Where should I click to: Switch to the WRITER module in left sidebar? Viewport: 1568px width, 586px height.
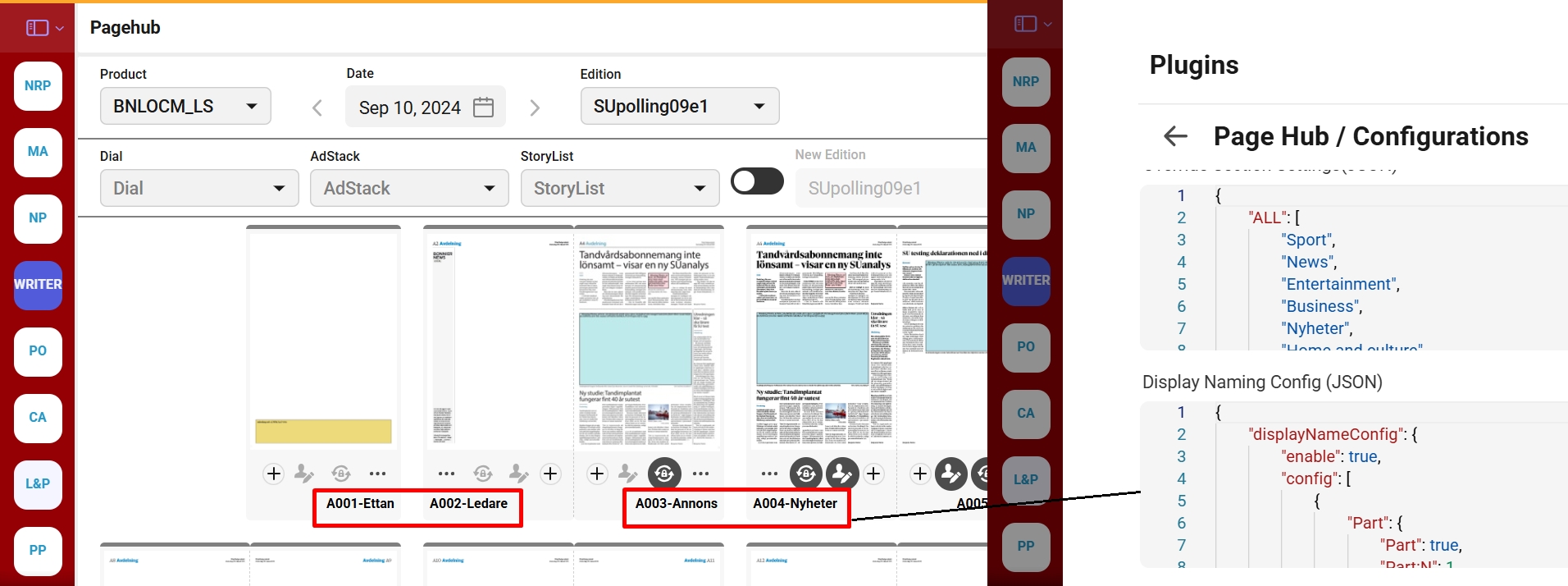click(x=38, y=285)
